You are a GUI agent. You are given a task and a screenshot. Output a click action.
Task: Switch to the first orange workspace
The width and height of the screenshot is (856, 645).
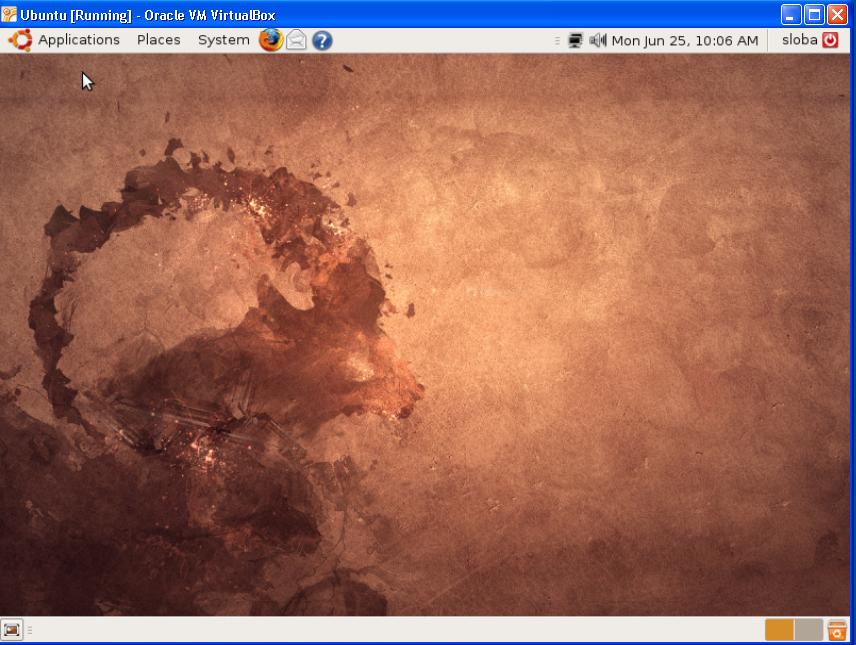(x=779, y=630)
